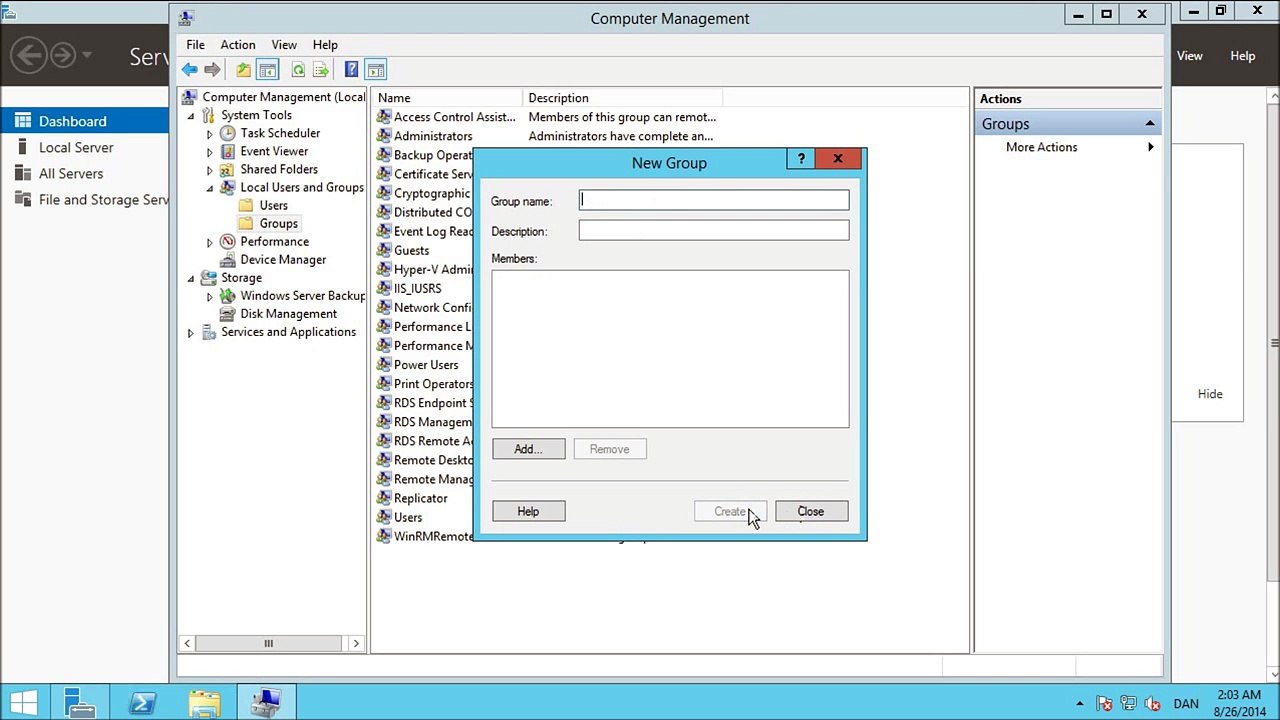The width and height of the screenshot is (1280, 720).
Task: Click inside the Members list box
Action: coord(670,349)
